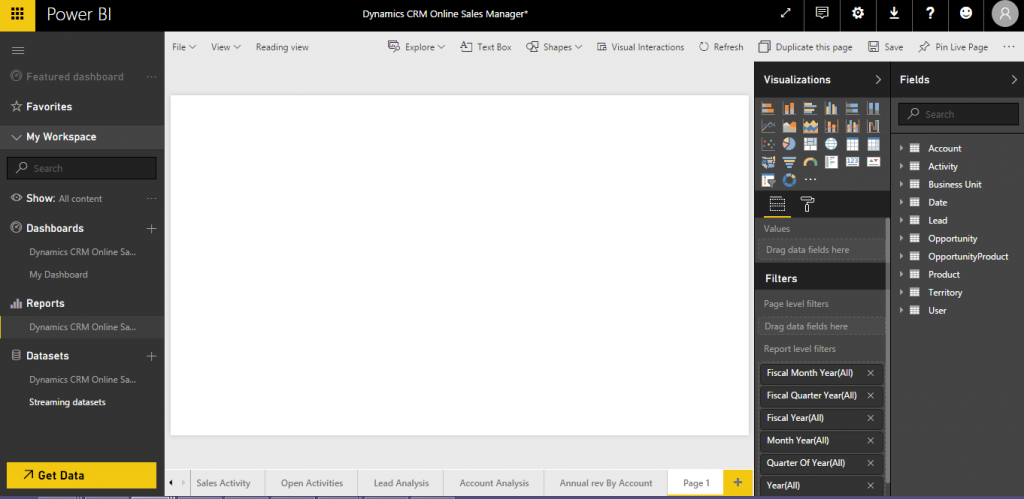Image resolution: width=1024 pixels, height=499 pixels.
Task: Select the Area chart visualization
Action: [789, 126]
